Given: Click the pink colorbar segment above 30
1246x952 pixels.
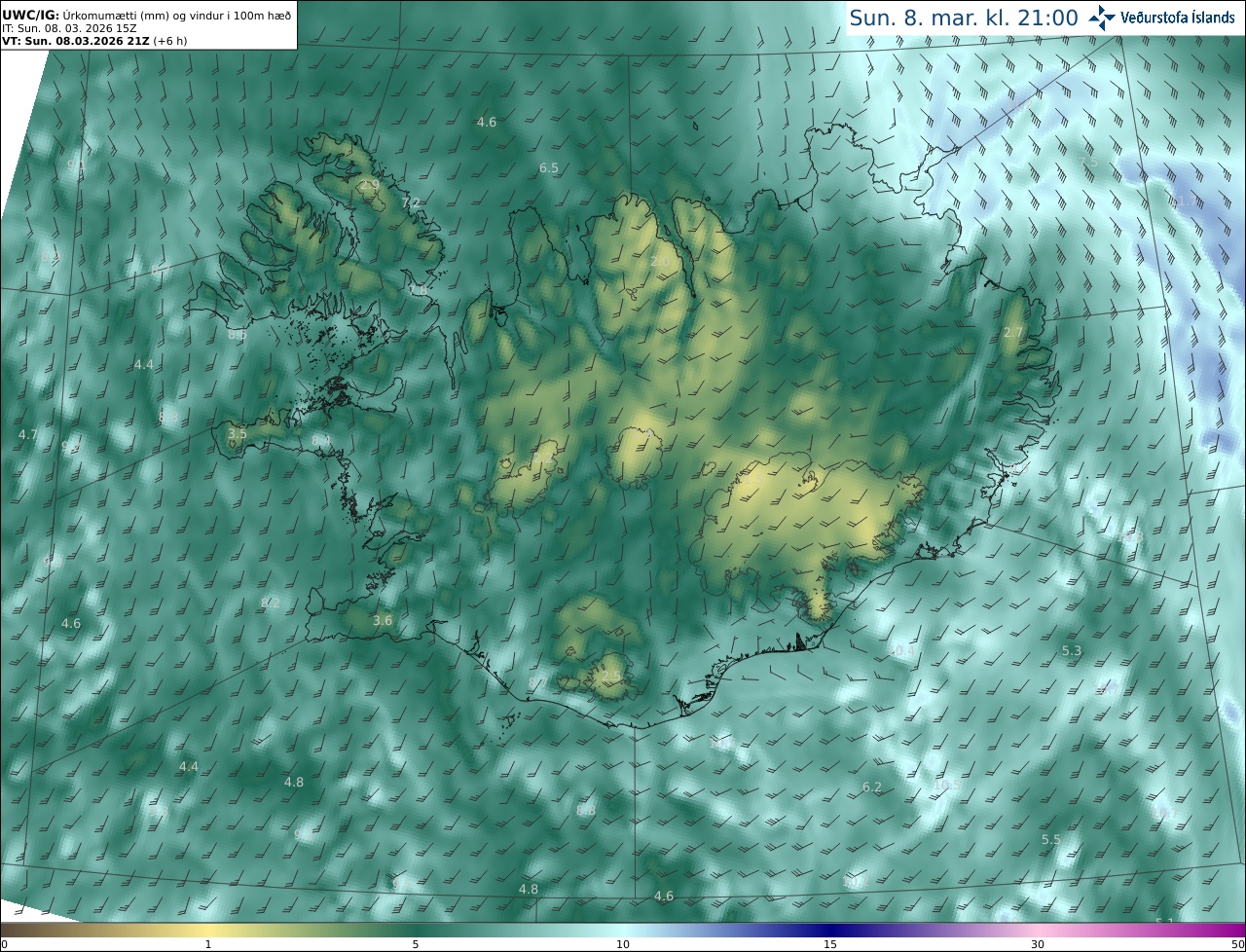Looking at the screenshot, I should click(1038, 930).
